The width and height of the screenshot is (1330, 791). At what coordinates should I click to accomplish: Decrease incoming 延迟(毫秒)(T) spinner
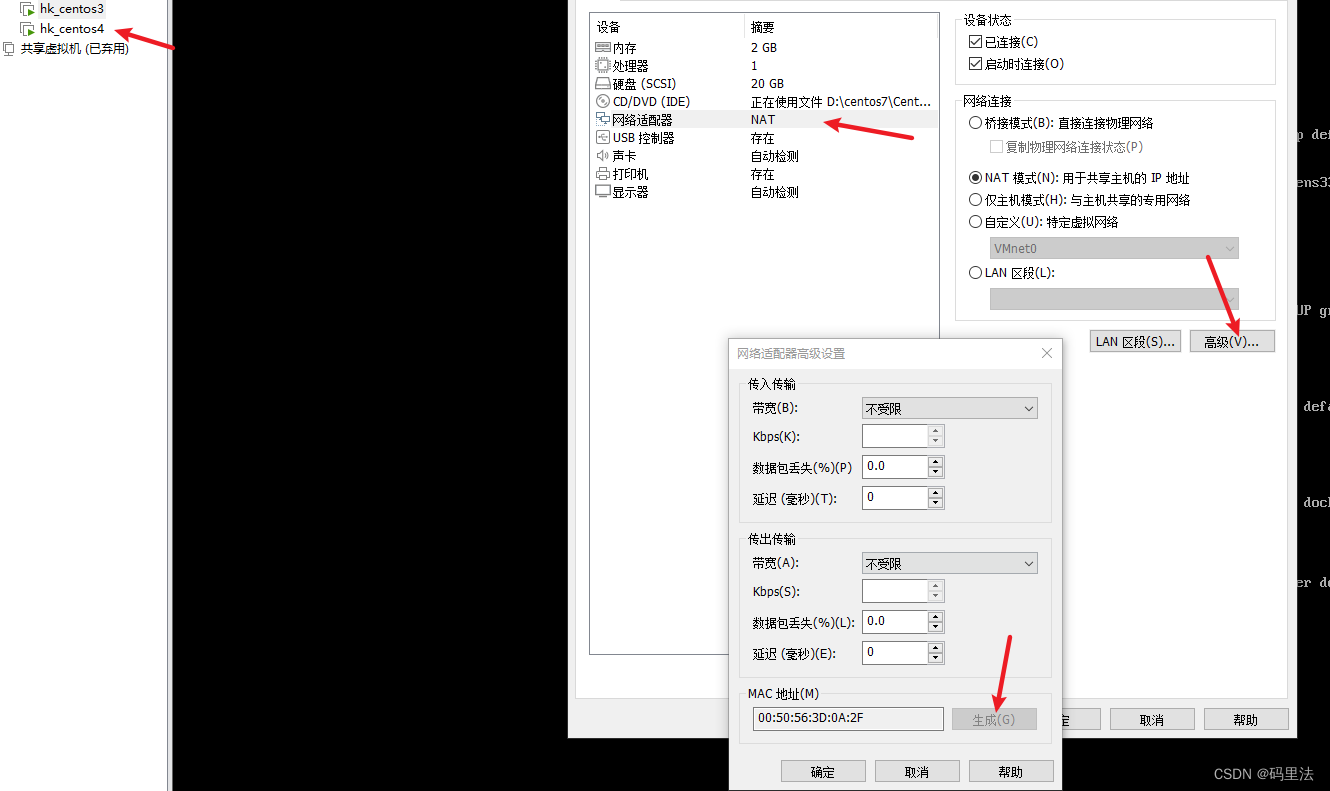coord(936,503)
